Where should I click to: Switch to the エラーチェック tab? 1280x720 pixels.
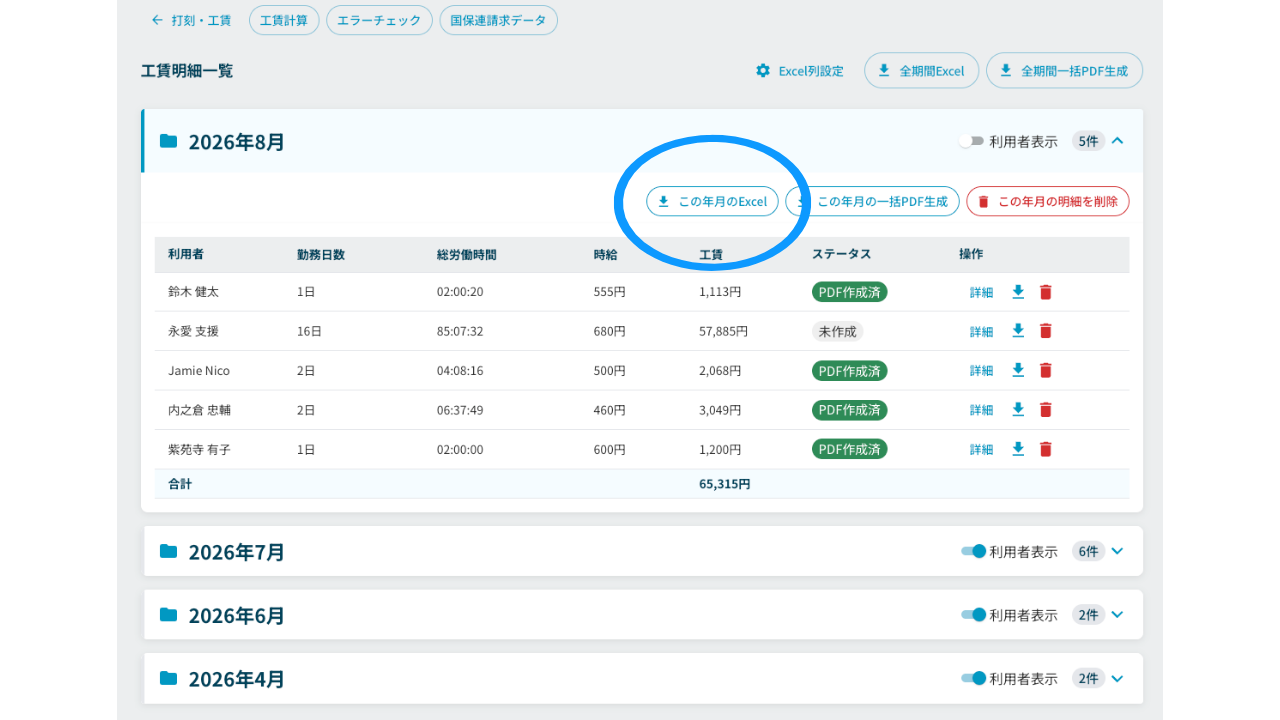point(380,20)
